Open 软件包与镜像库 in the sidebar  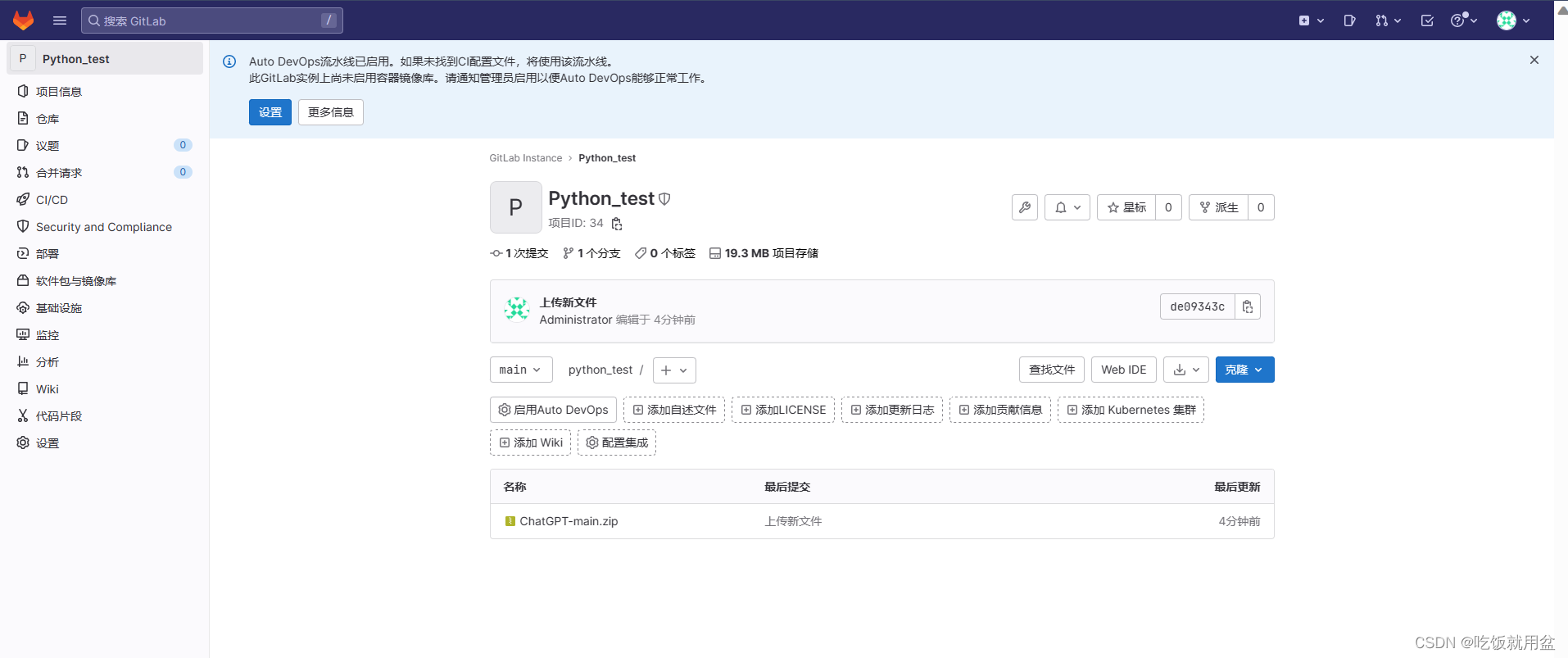click(105, 280)
